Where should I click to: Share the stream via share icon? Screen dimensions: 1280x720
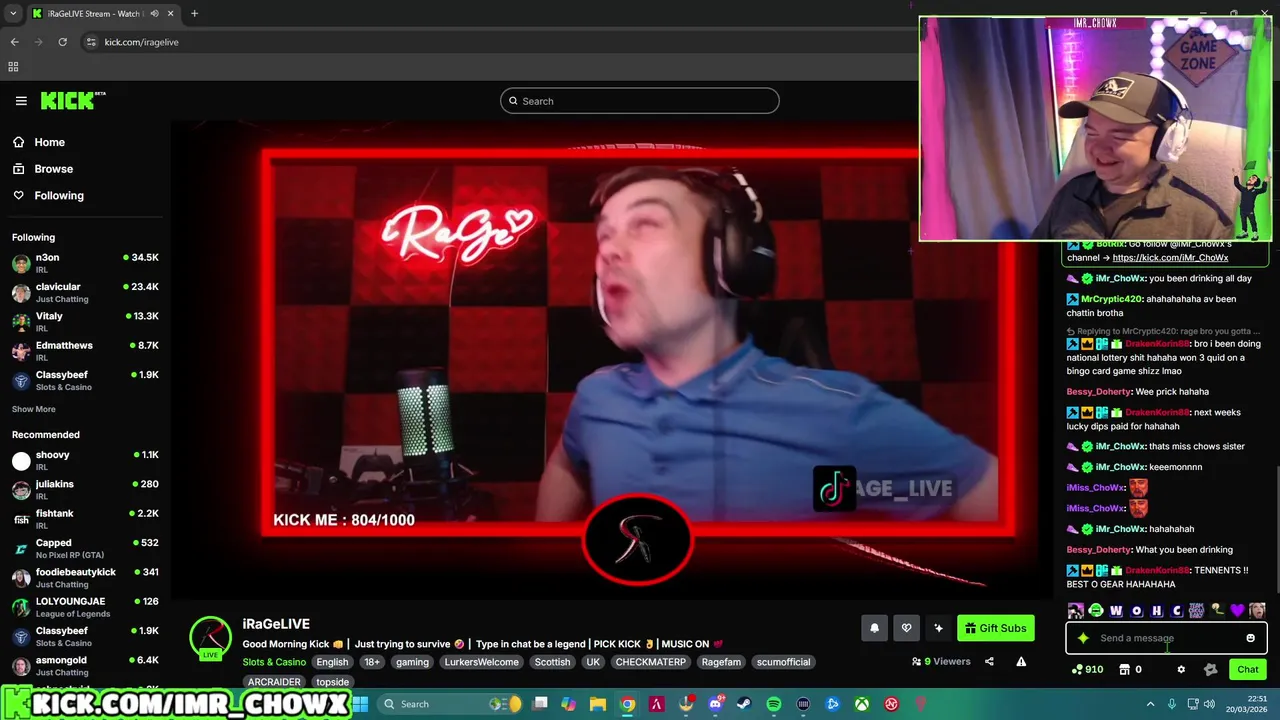[989, 661]
